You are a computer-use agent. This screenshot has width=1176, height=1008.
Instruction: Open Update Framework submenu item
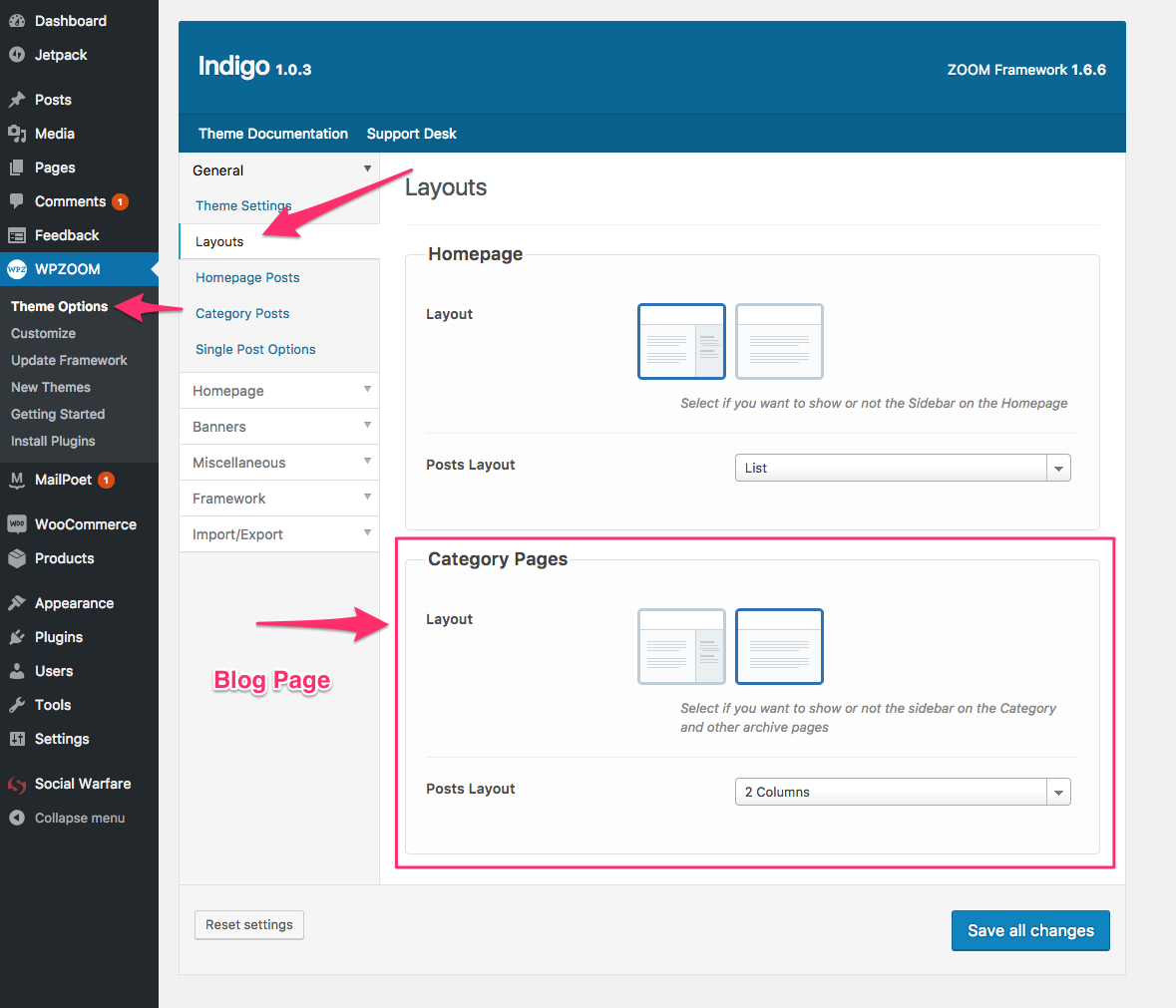pos(69,361)
